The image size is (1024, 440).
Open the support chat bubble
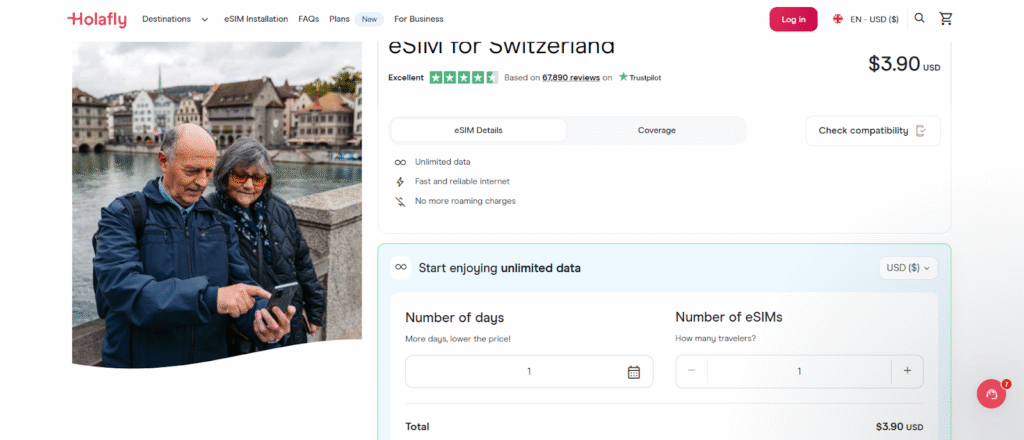(991, 394)
